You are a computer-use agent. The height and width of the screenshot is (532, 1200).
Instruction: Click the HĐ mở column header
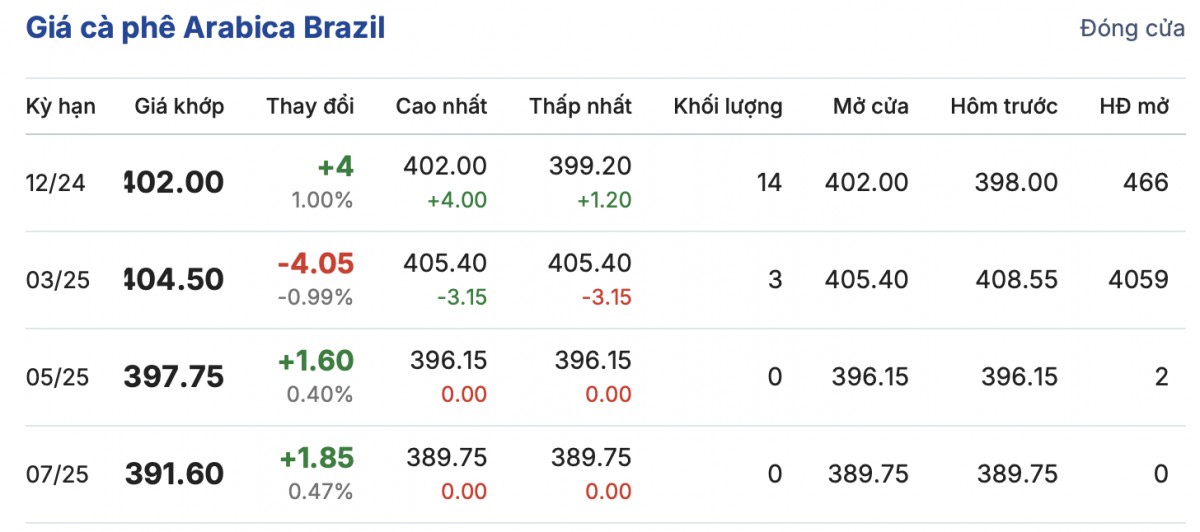pyautogui.click(x=1133, y=107)
